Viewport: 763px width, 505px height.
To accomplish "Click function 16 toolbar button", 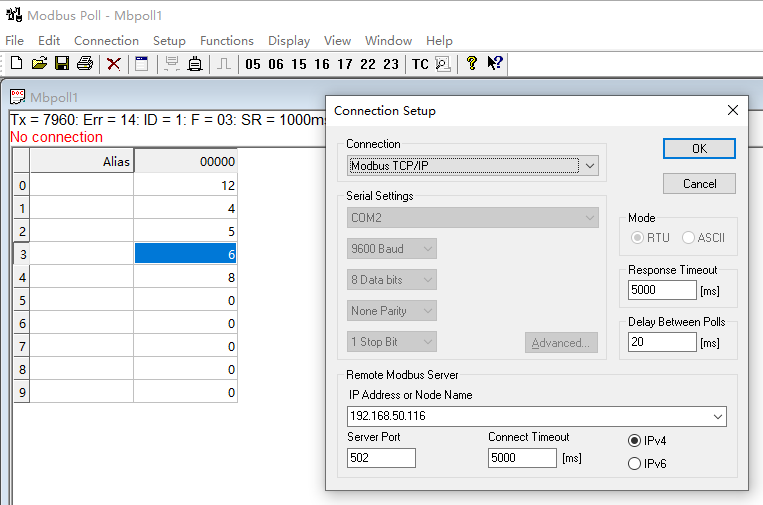I will click(322, 64).
